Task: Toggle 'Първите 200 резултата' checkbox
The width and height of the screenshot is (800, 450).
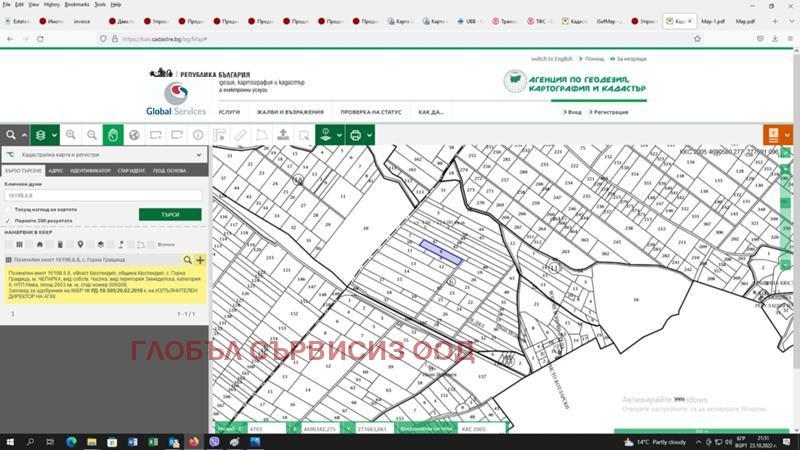Action: tap(8, 220)
